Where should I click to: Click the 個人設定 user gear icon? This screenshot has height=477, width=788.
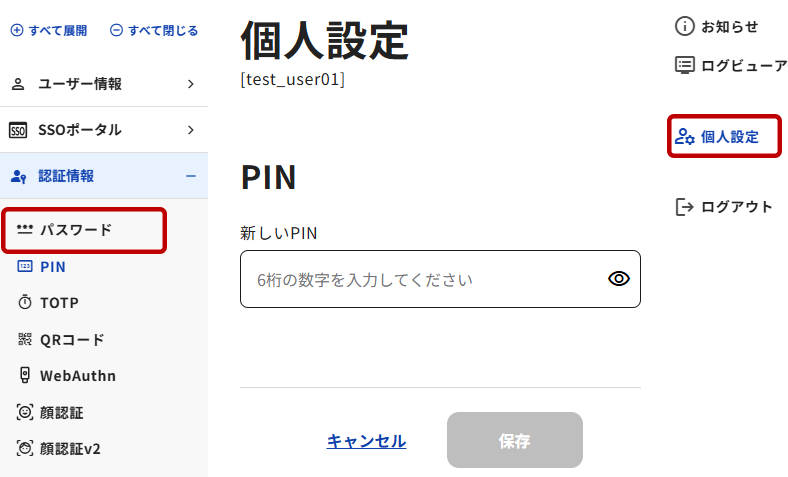pos(685,137)
